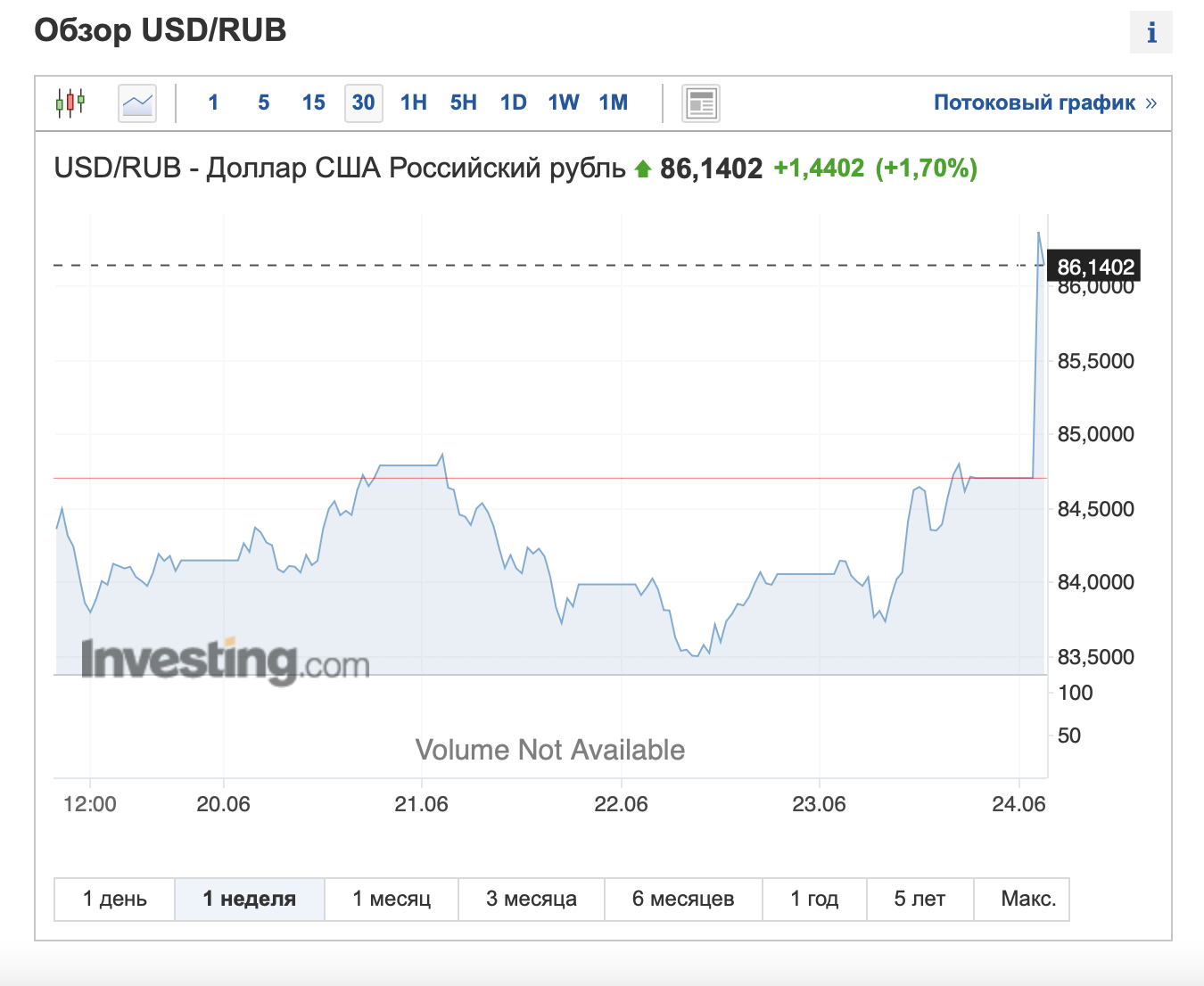Click the 12:00 time label
This screenshot has height=986, width=1204.
click(x=90, y=804)
